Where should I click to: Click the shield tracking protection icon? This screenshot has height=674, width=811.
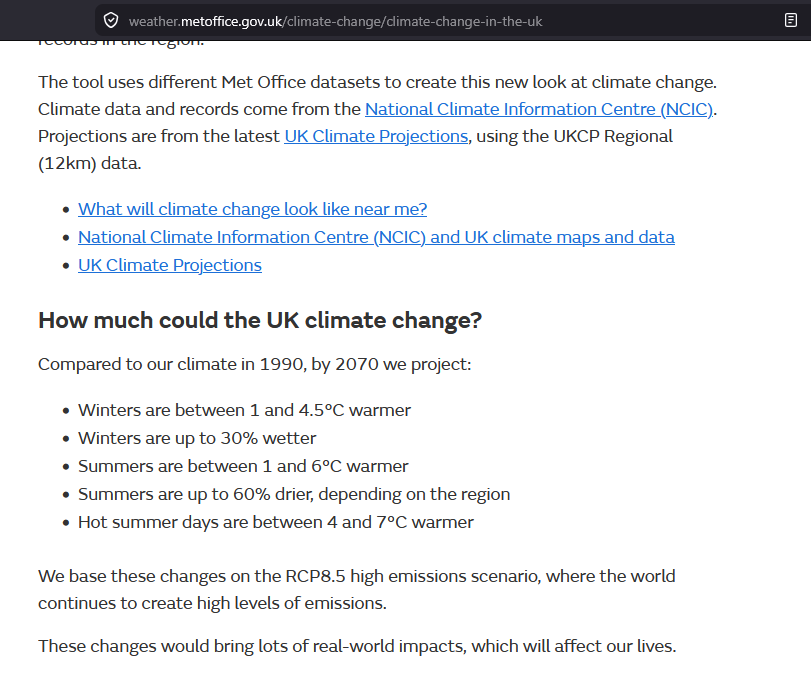(111, 21)
